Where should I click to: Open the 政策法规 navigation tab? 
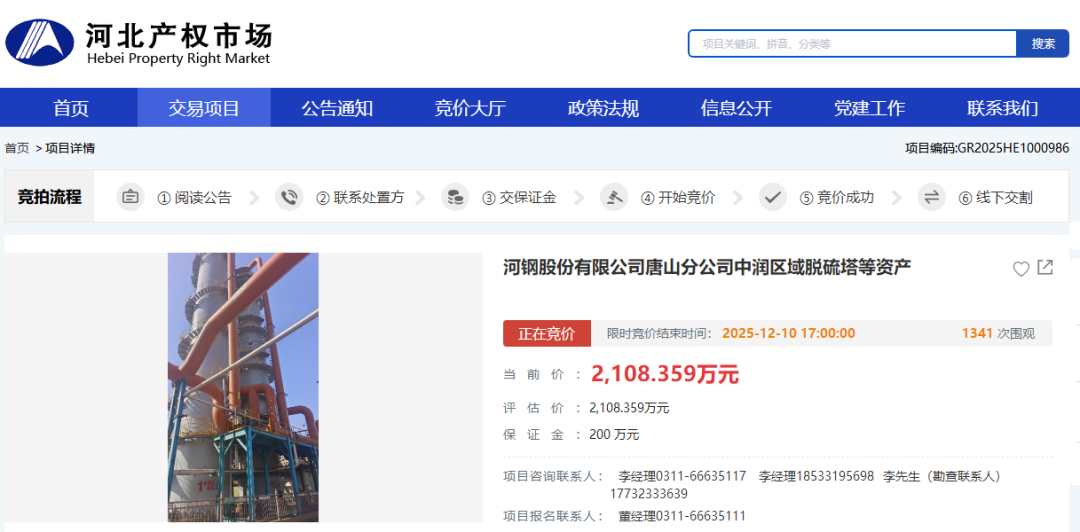pyautogui.click(x=603, y=108)
